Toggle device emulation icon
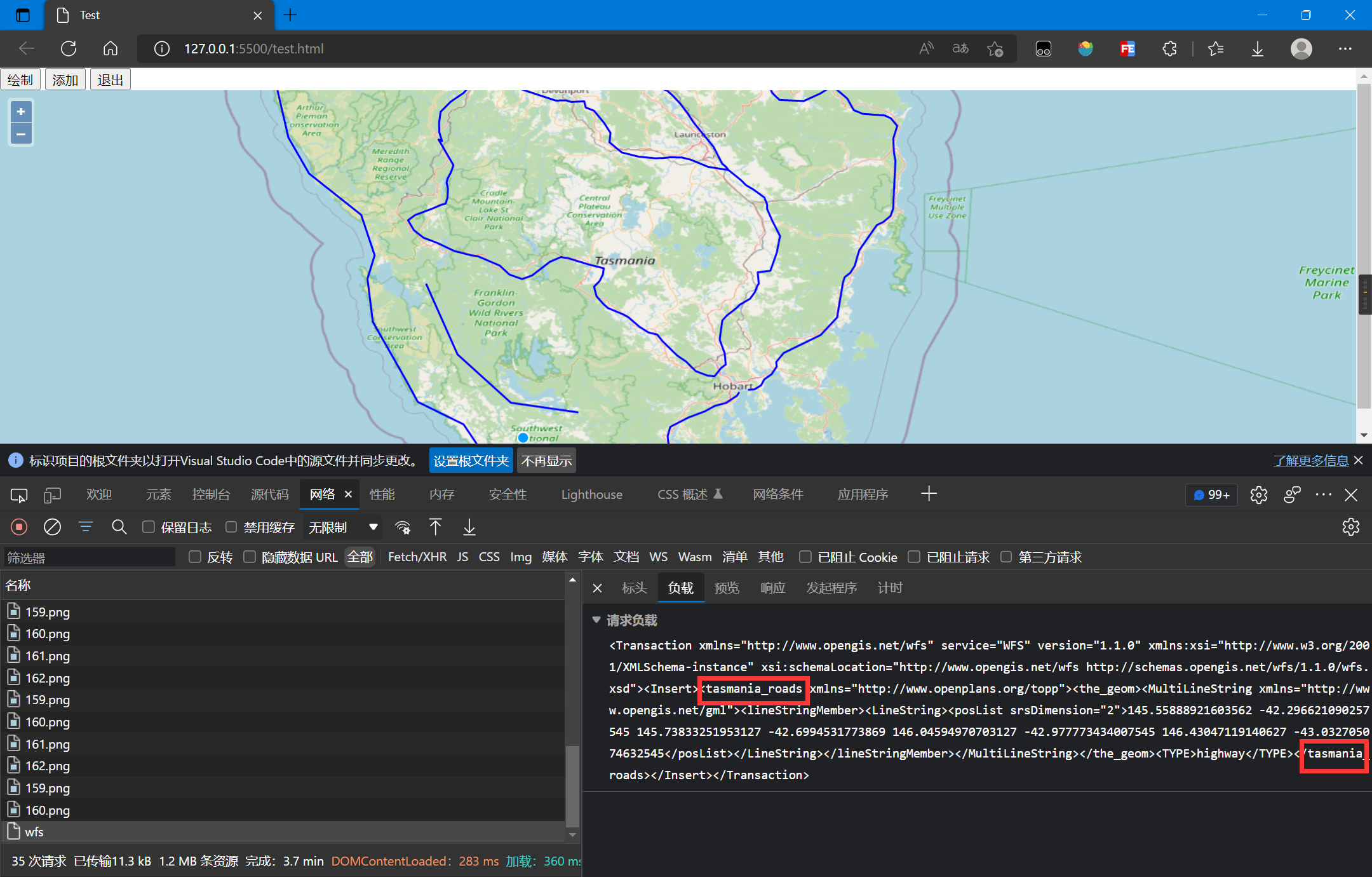Screen dimensions: 1372x877 pyautogui.click(x=52, y=495)
